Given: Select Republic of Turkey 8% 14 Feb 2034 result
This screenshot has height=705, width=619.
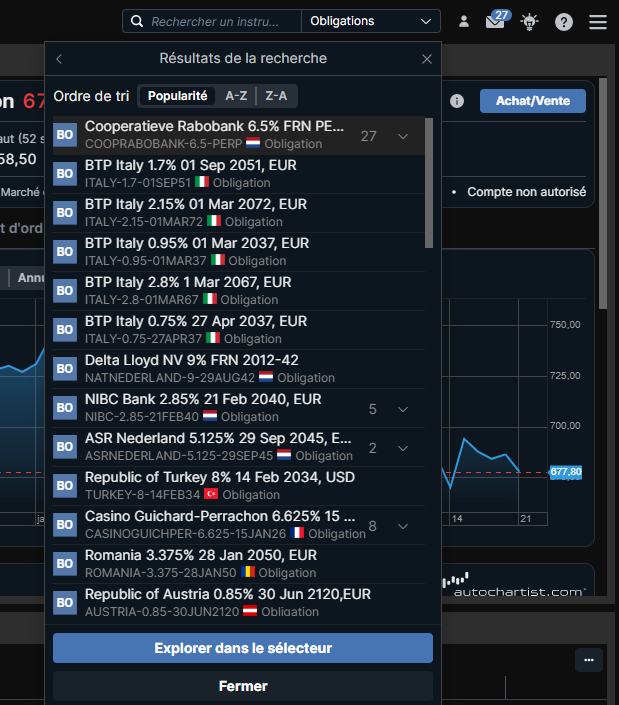Looking at the screenshot, I should coord(239,486).
